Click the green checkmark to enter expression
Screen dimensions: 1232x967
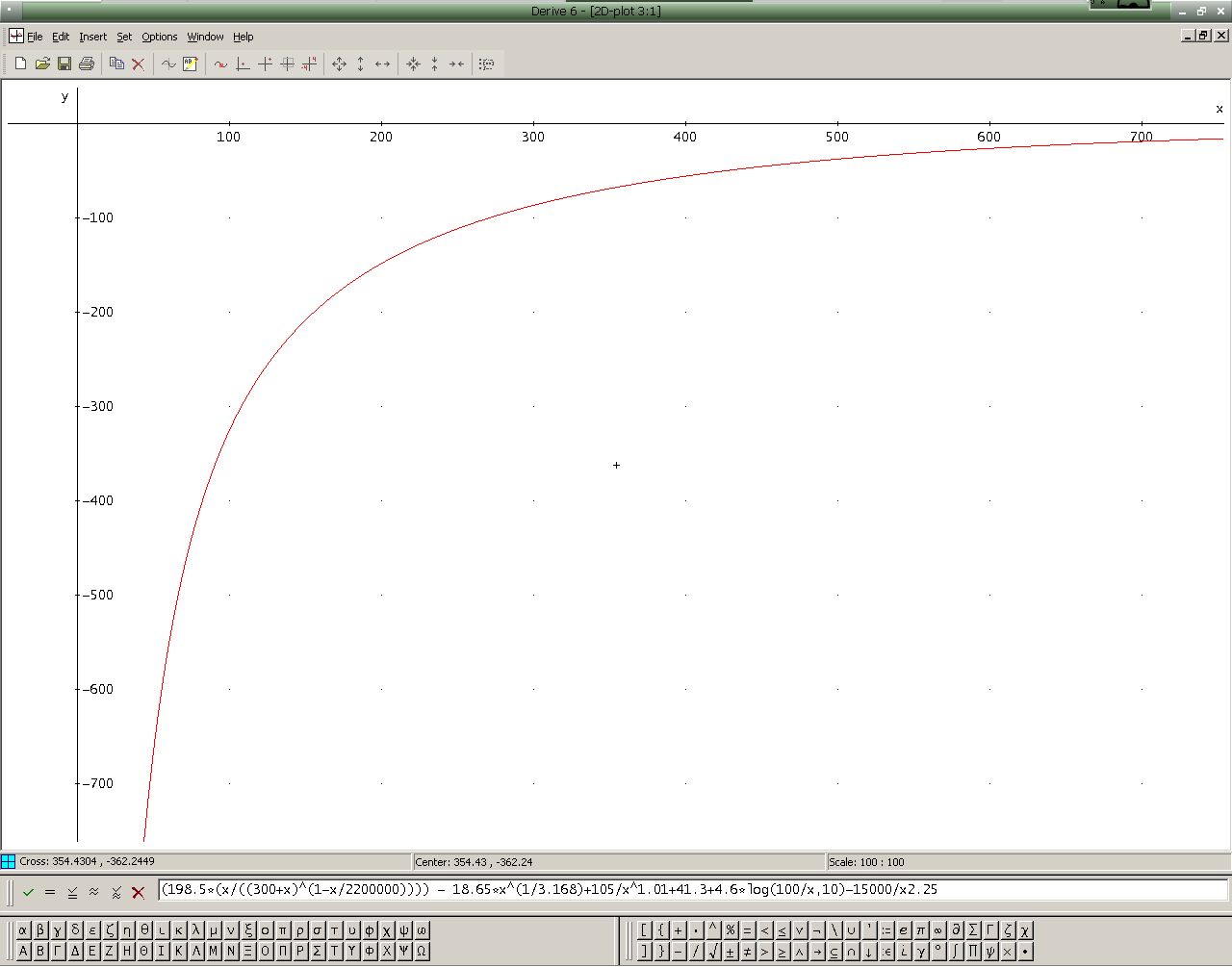click(28, 892)
